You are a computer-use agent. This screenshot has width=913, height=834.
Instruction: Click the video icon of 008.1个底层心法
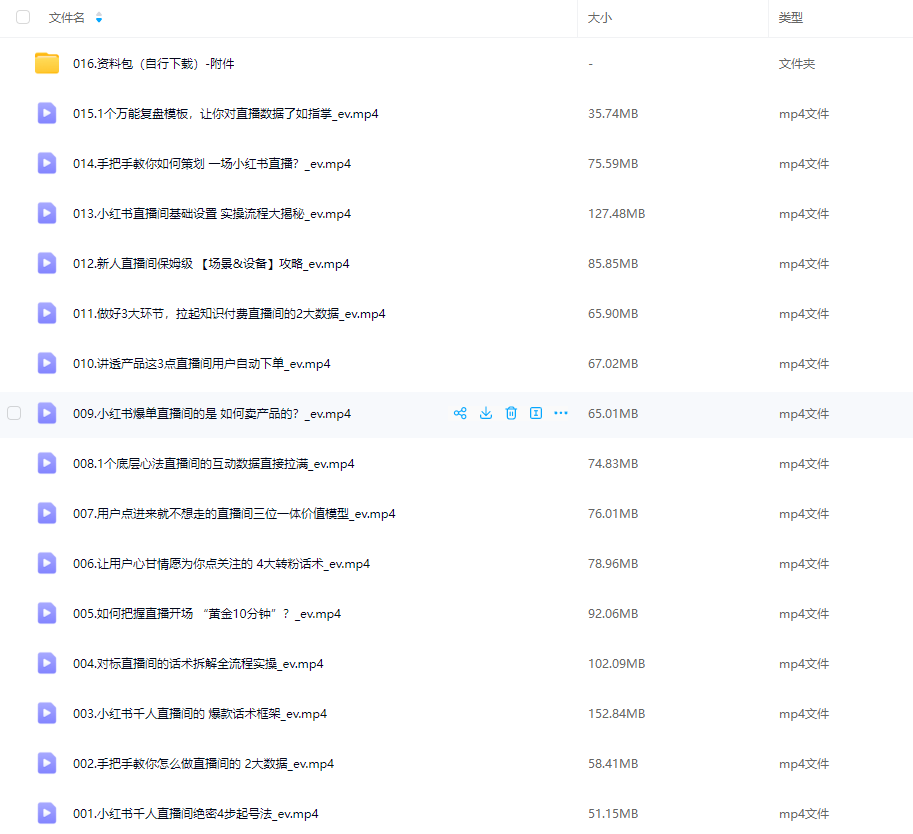tap(47, 464)
